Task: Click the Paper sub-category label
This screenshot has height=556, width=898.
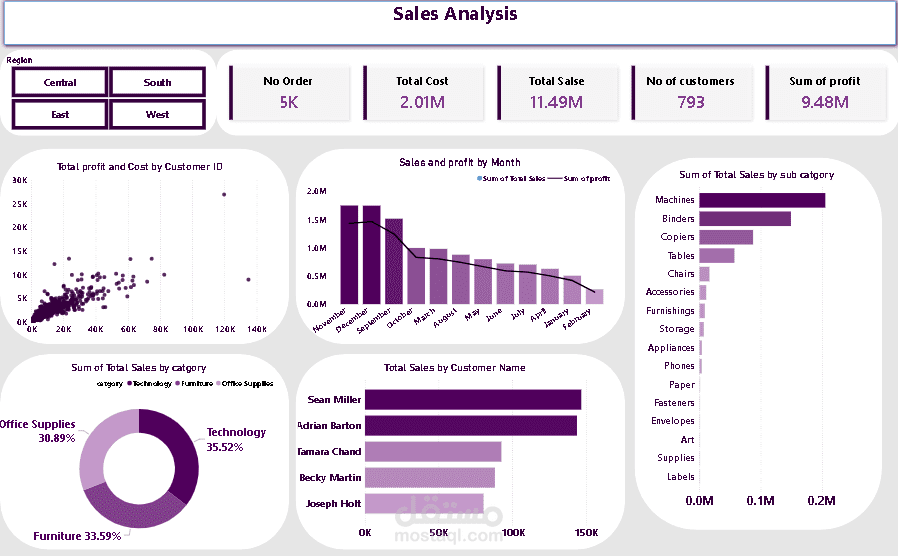Action: 682,385
